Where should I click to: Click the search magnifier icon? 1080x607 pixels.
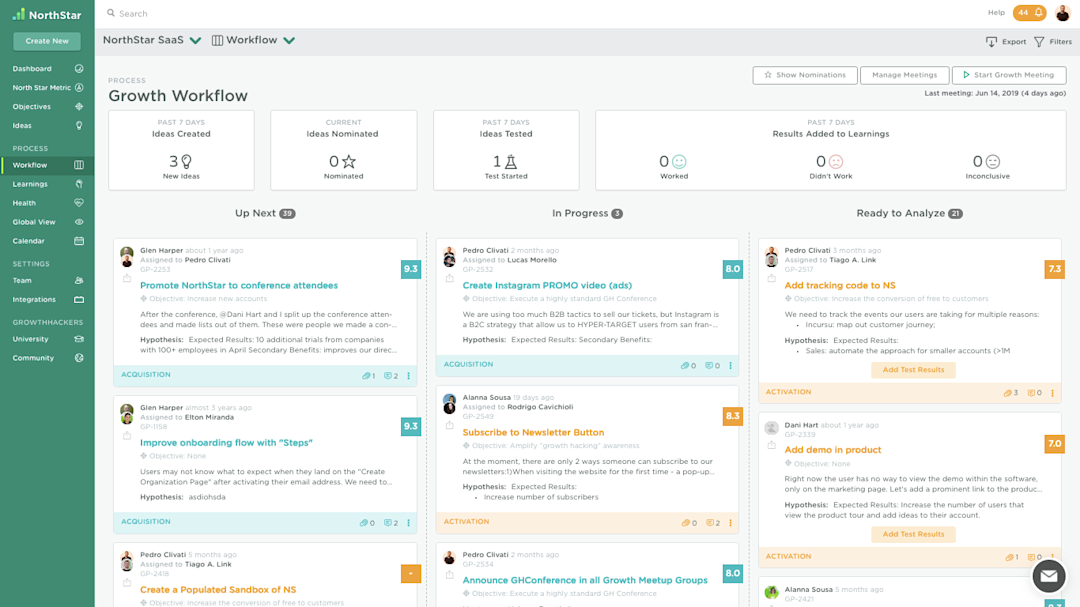coord(110,13)
